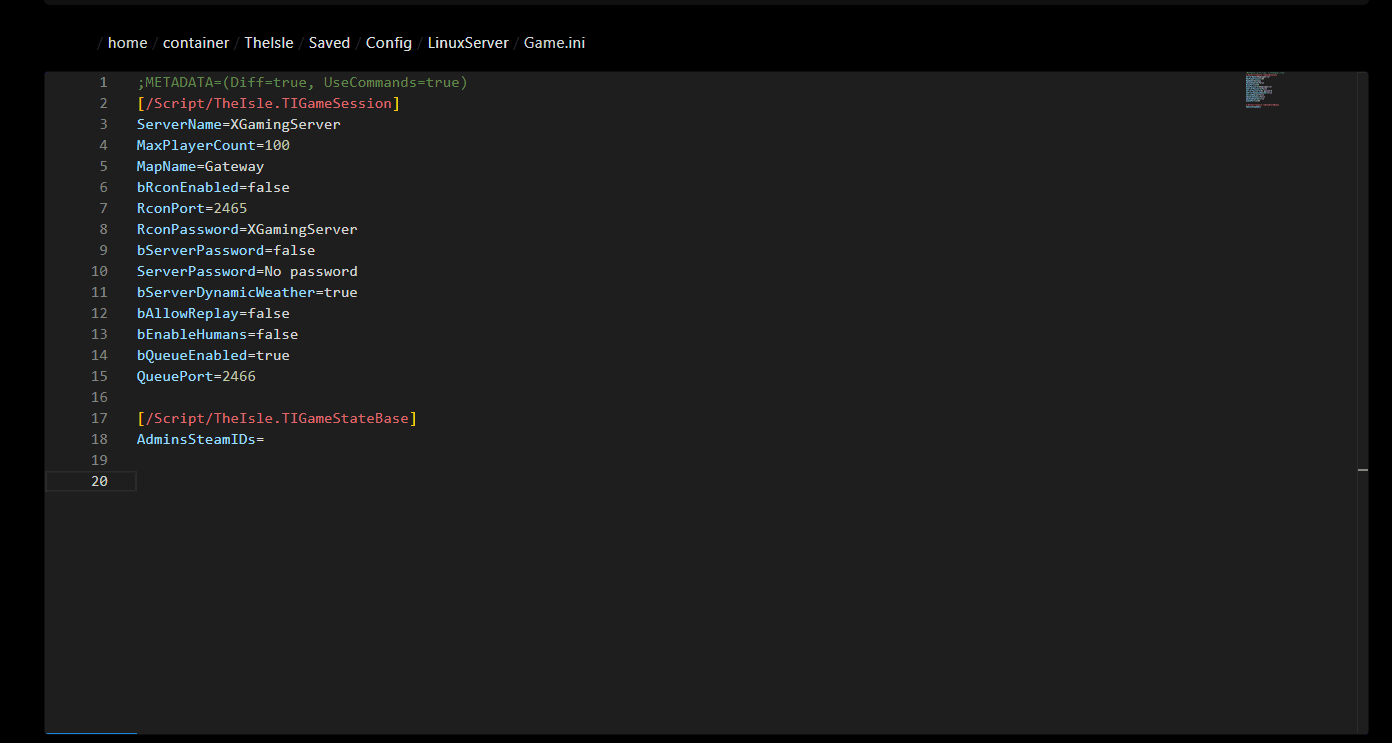This screenshot has width=1392, height=743.
Task: Open the TheIsle folder breadcrumb
Action: [x=268, y=42]
